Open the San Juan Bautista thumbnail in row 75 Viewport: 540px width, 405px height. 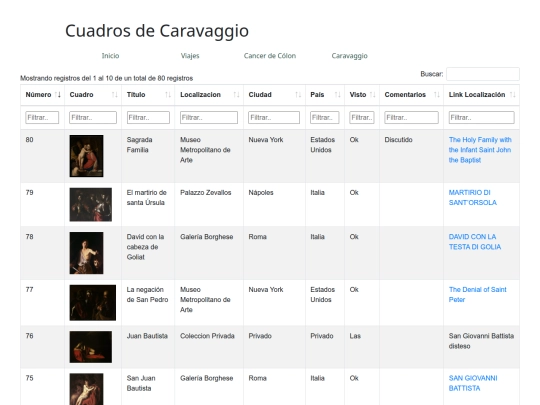pos(86,389)
